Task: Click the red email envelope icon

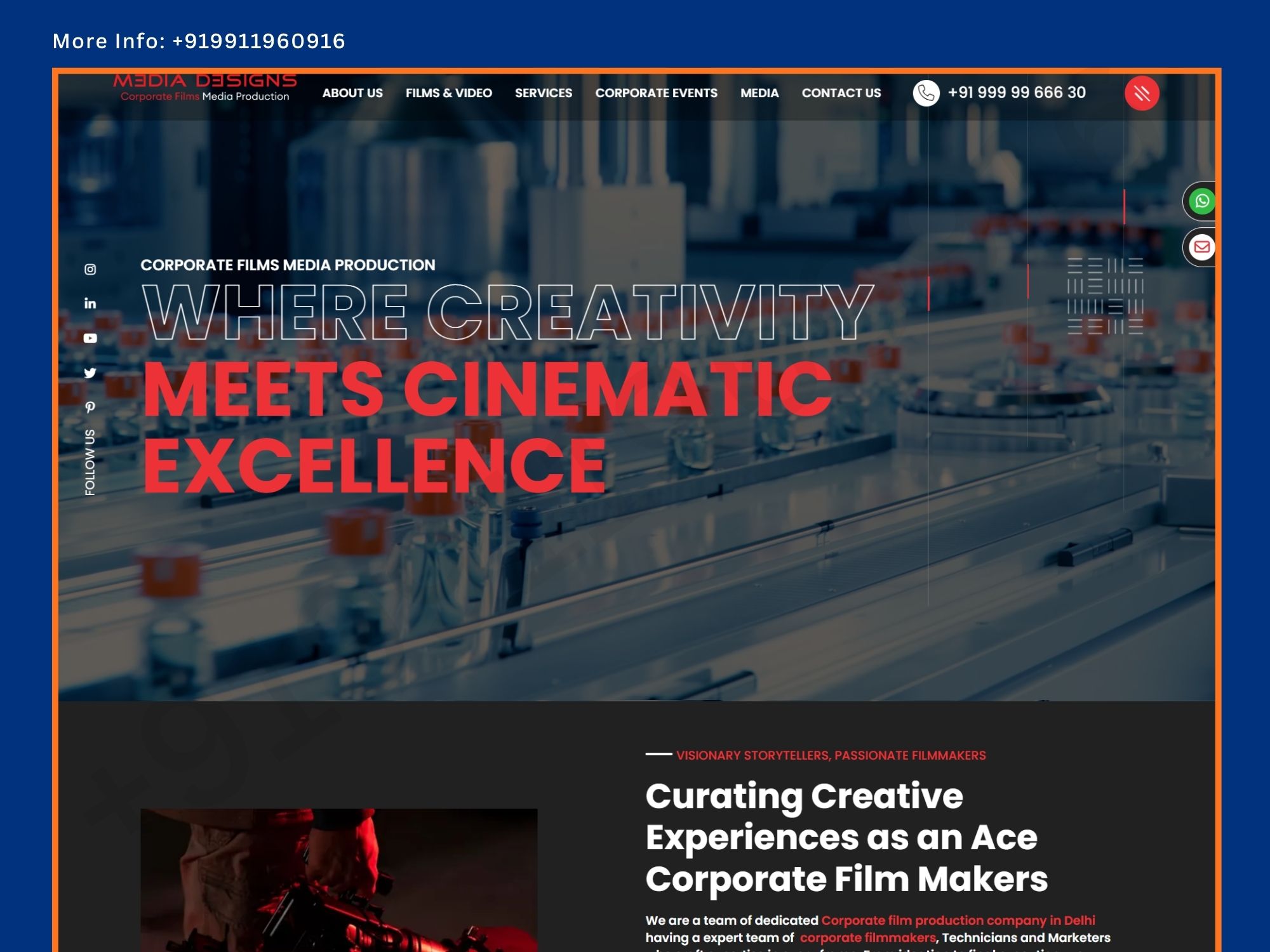Action: pos(1201,247)
